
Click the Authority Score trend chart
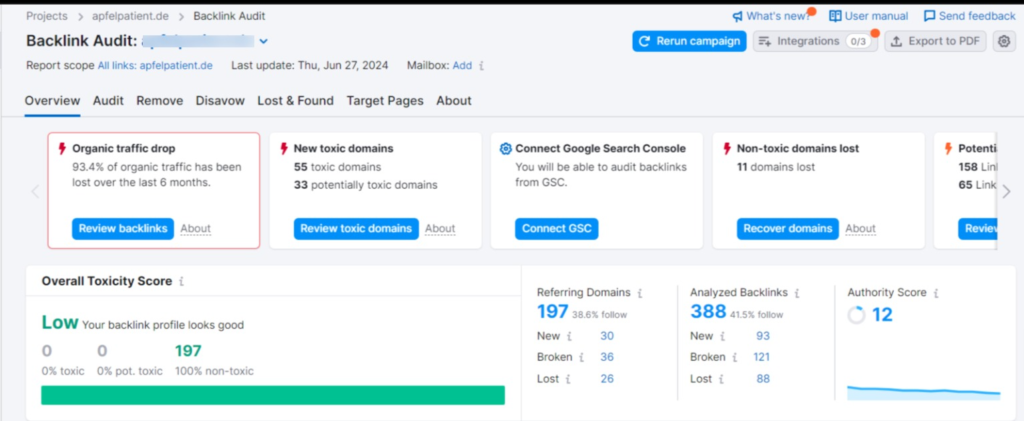click(923, 392)
